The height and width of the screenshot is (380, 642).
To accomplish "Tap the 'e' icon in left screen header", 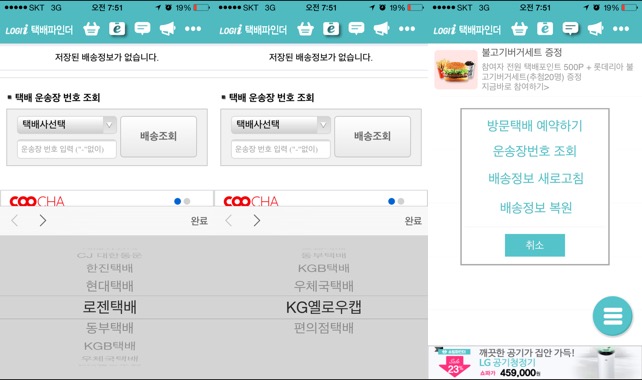I will [117, 29].
